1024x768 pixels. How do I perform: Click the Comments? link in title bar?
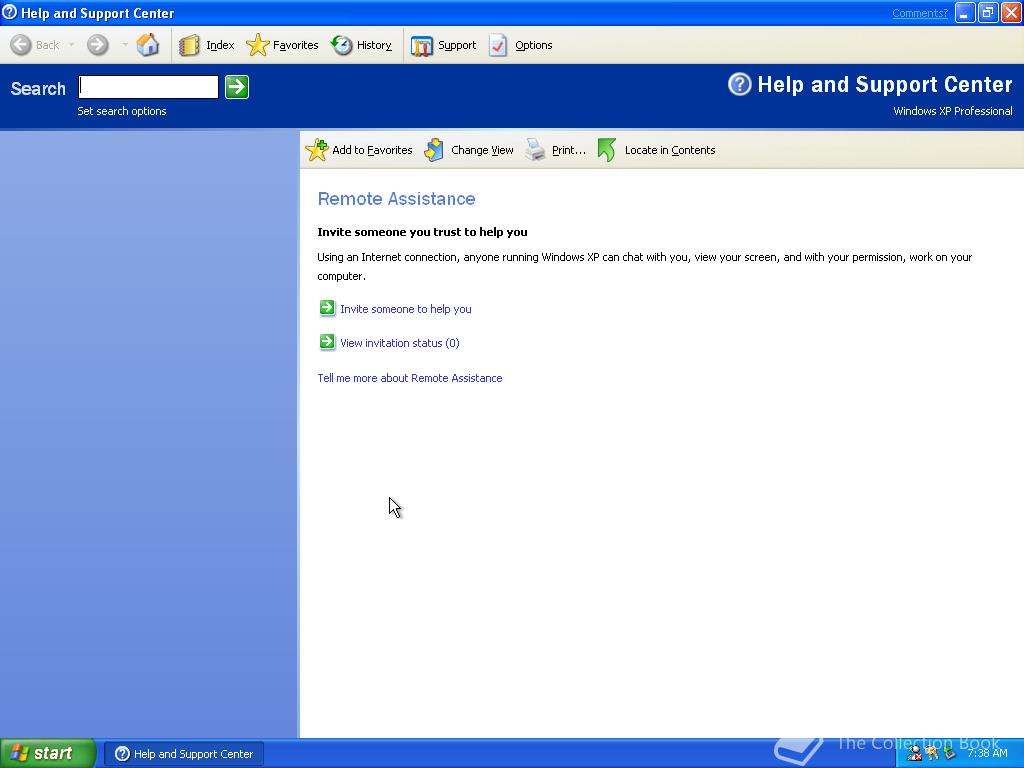tap(920, 13)
